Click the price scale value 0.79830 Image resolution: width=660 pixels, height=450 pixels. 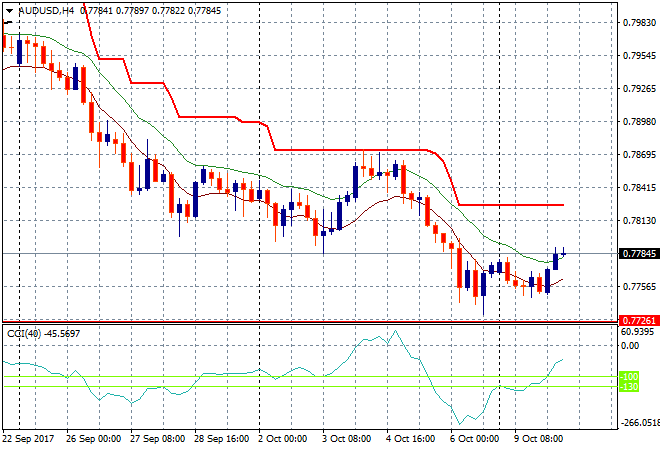[x=639, y=23]
